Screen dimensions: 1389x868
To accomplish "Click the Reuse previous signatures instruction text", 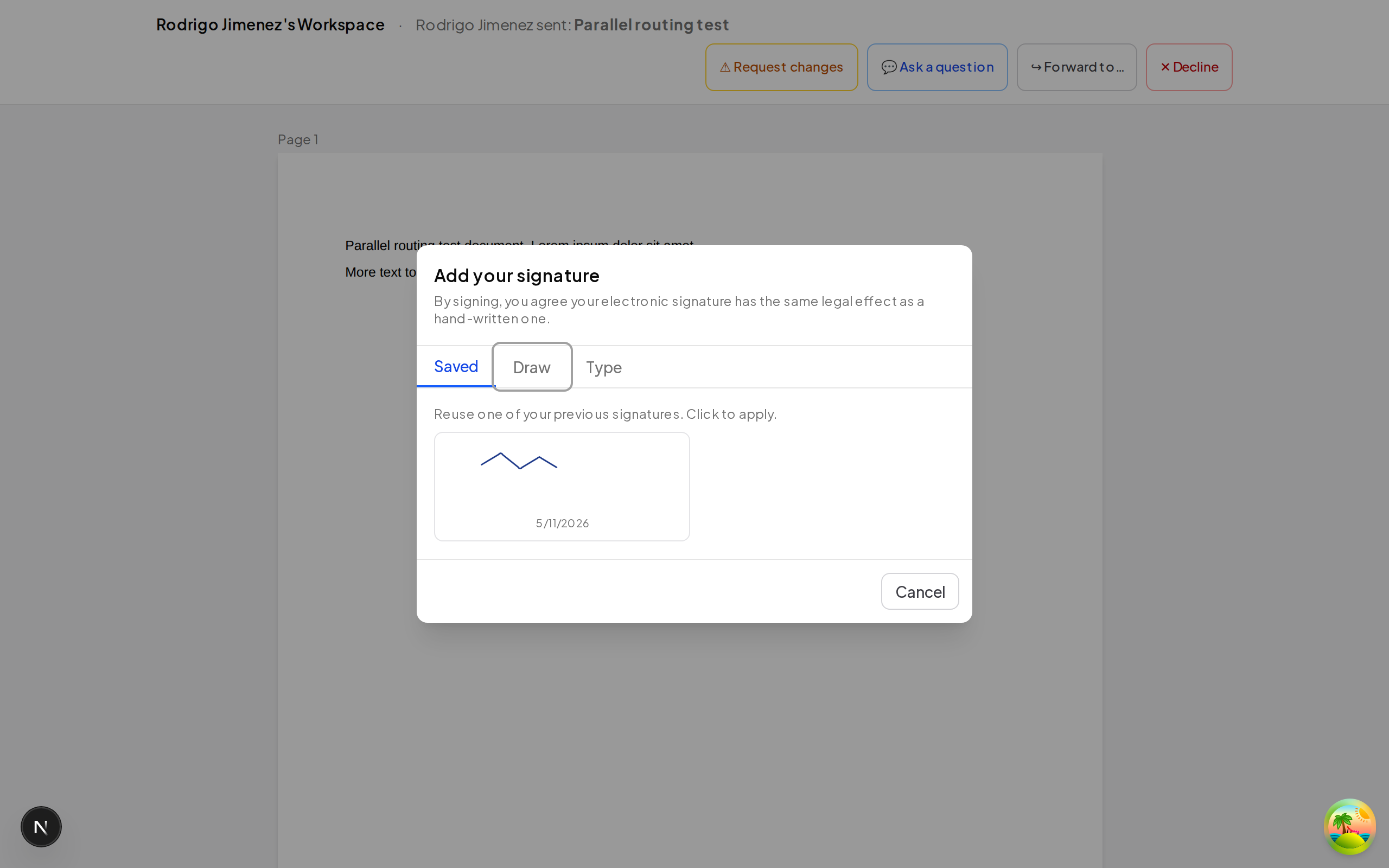I will click(605, 414).
